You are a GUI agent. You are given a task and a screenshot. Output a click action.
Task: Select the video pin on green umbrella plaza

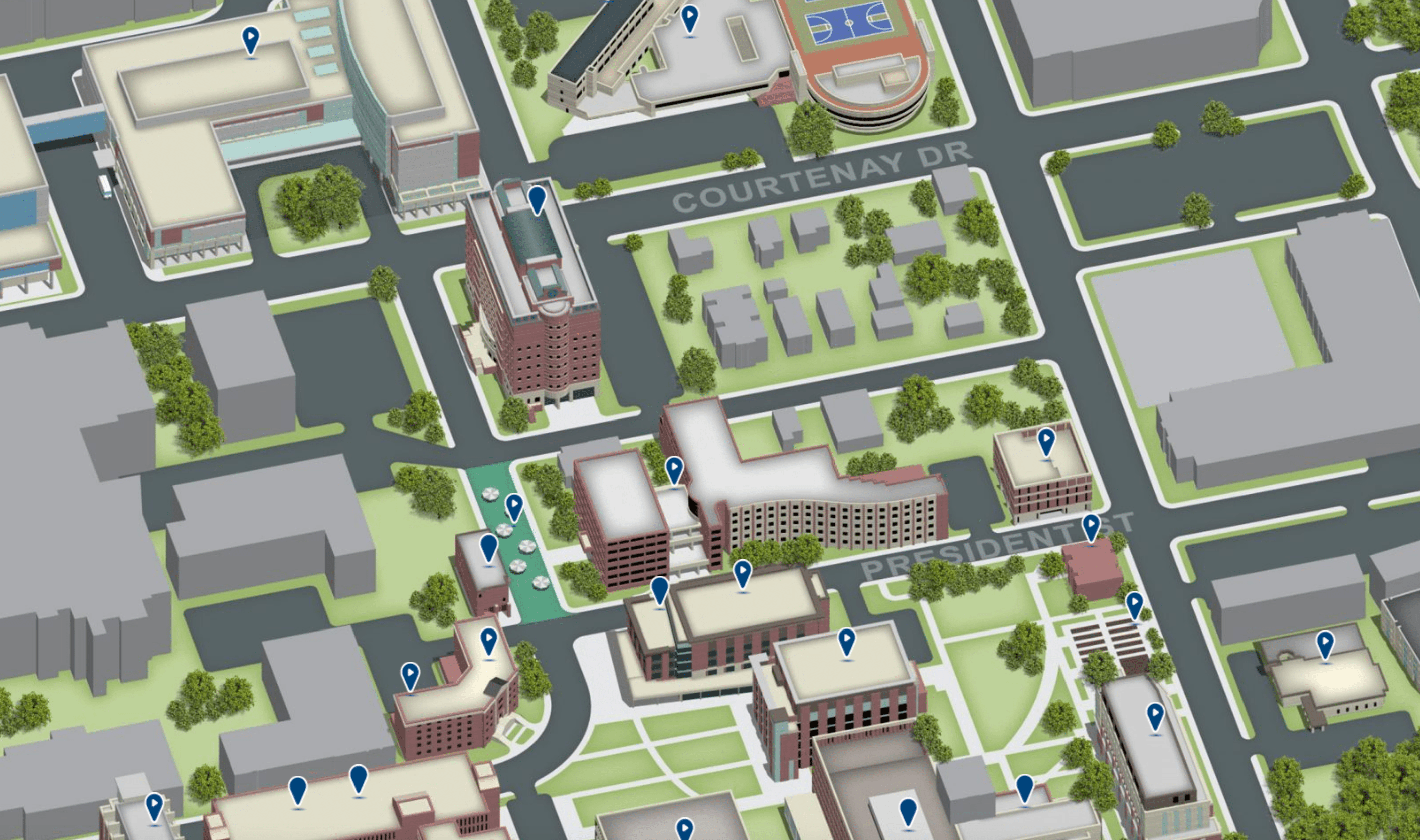(513, 507)
